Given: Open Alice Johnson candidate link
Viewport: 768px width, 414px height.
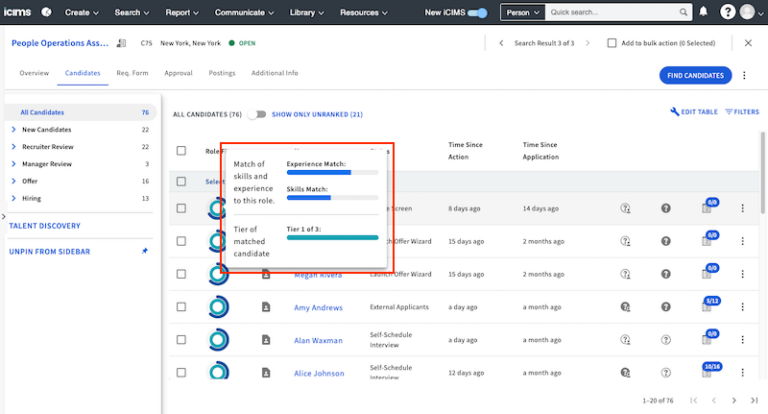Looking at the screenshot, I should [319, 373].
